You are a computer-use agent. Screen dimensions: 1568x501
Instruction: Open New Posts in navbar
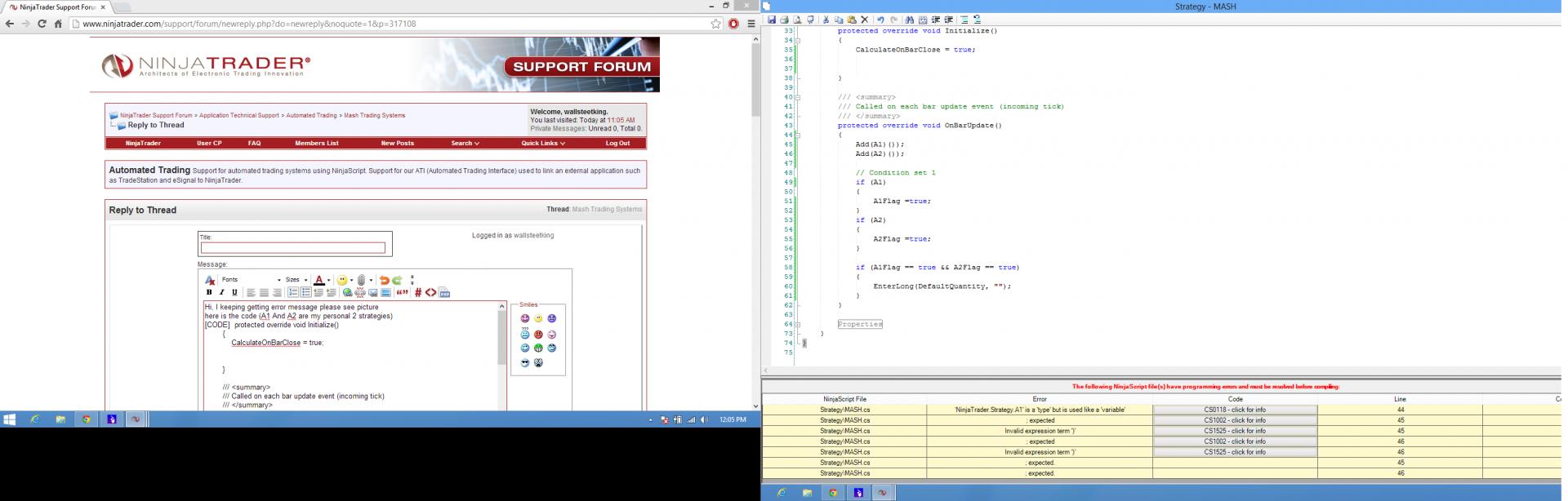click(398, 144)
